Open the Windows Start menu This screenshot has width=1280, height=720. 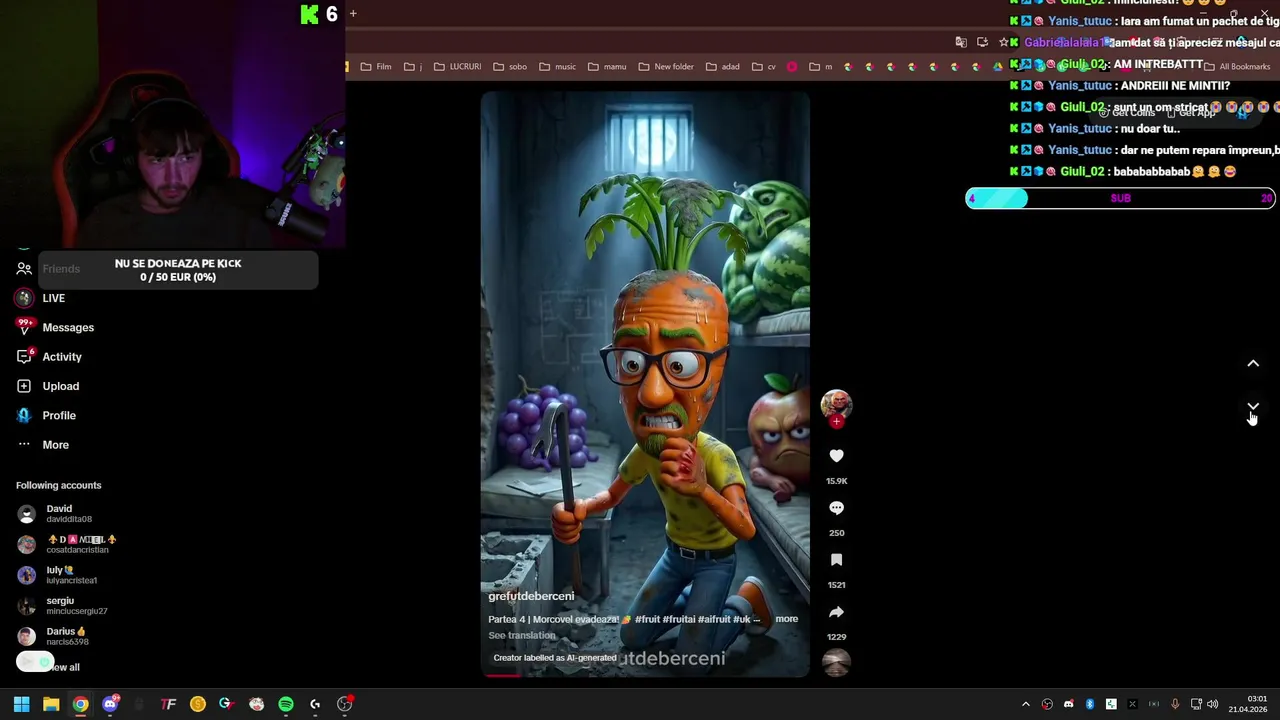coord(21,704)
